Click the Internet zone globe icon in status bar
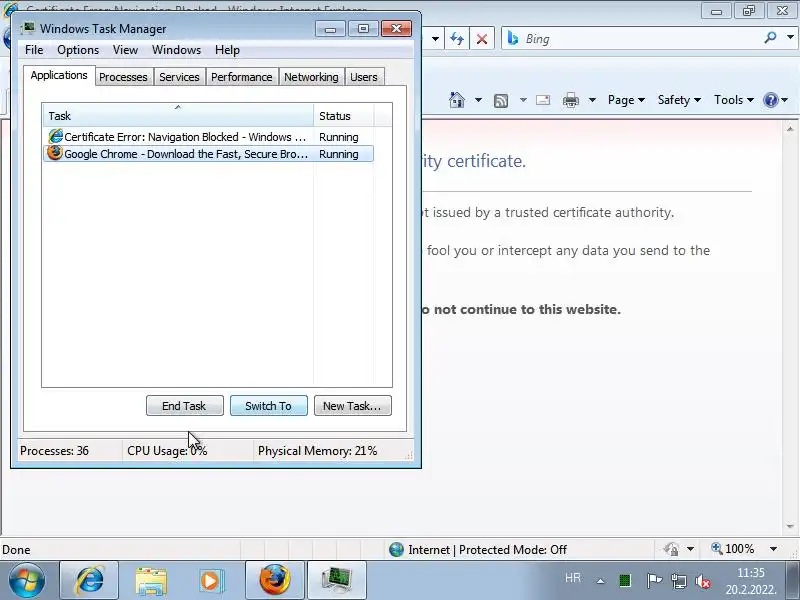 point(396,549)
